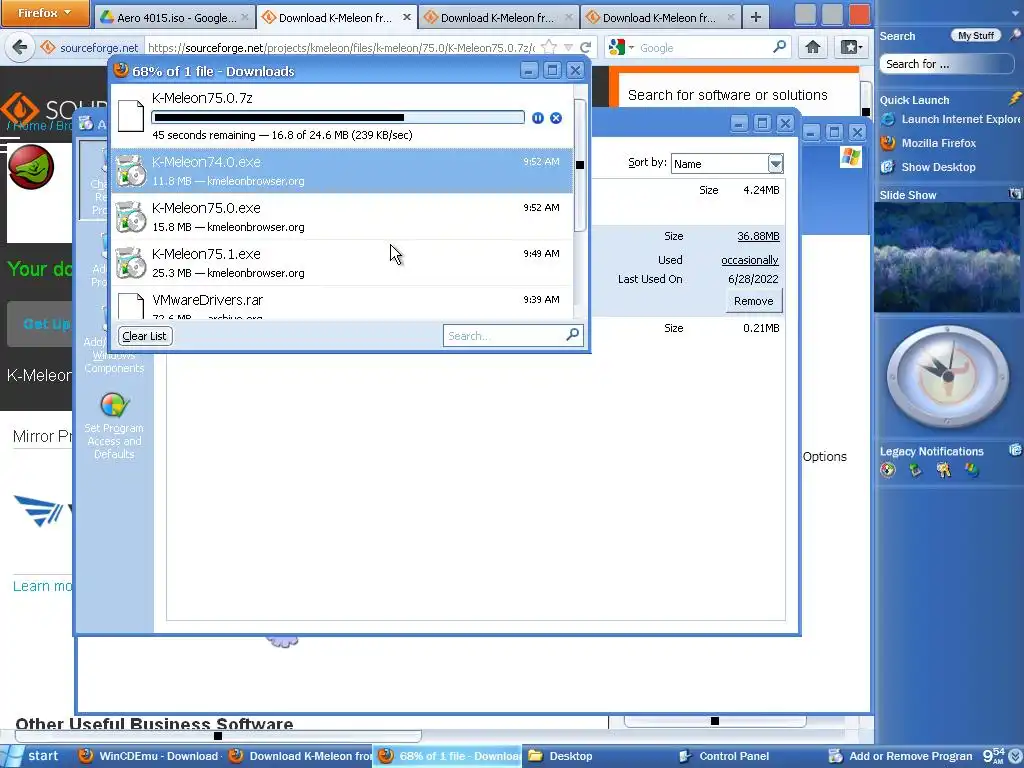Click the 36.88MB size link

click(x=758, y=236)
